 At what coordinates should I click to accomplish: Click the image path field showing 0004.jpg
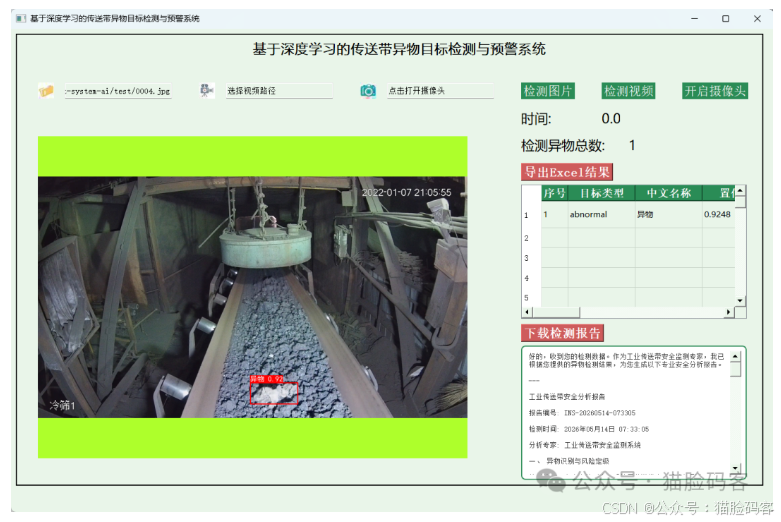click(x=118, y=91)
